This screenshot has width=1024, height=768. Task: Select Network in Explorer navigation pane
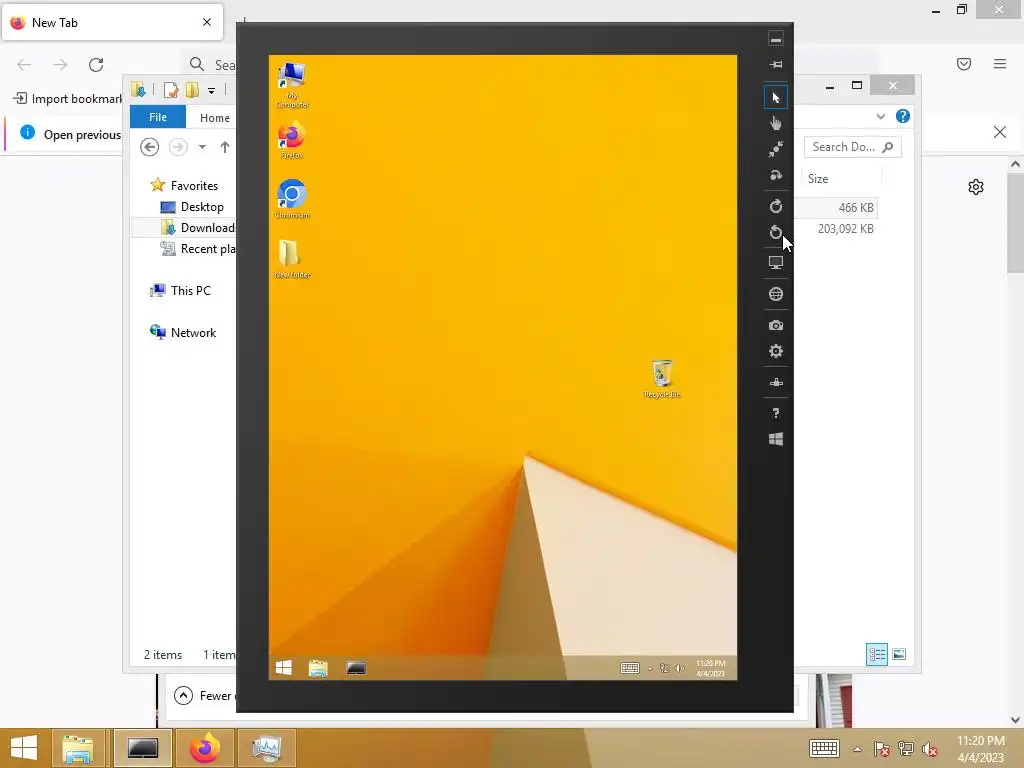click(x=184, y=332)
